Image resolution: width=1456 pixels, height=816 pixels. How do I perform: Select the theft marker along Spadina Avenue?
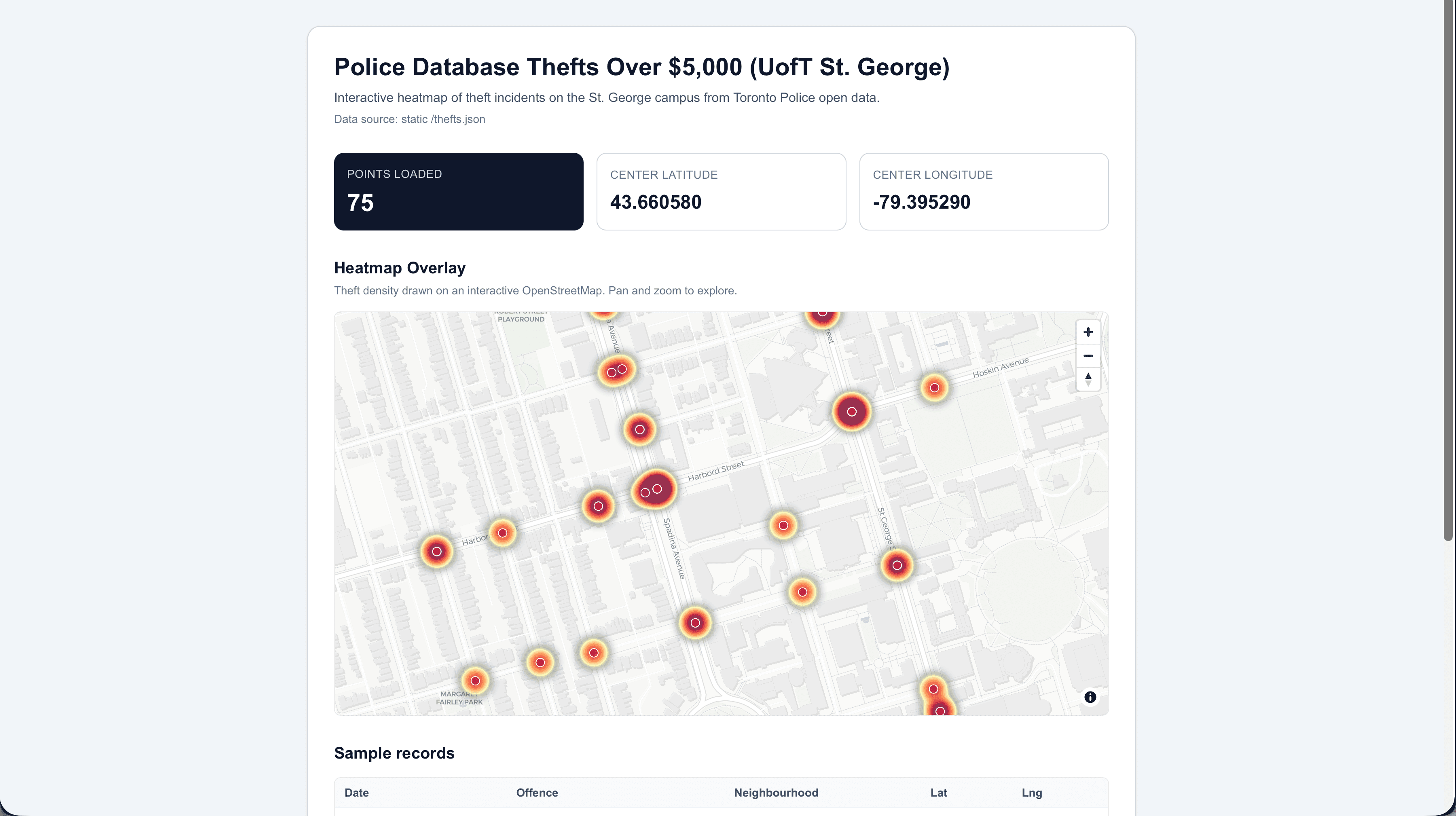coord(695,623)
